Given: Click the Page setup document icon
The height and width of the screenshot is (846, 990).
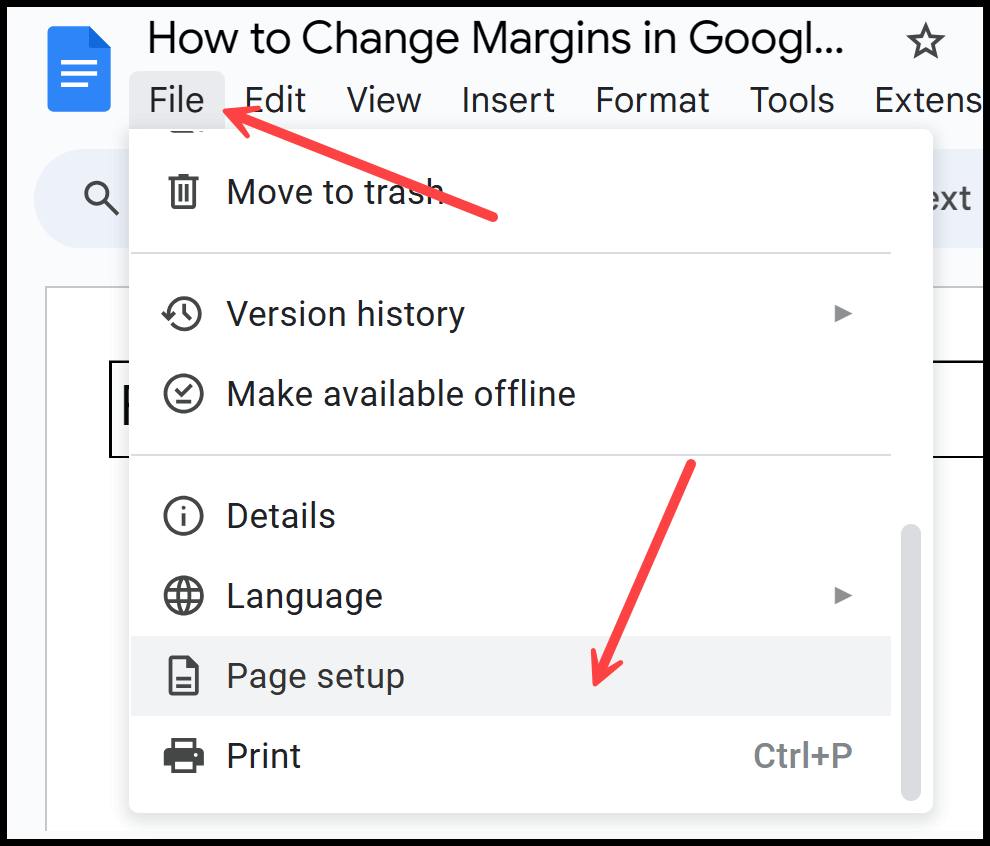Looking at the screenshot, I should (183, 676).
